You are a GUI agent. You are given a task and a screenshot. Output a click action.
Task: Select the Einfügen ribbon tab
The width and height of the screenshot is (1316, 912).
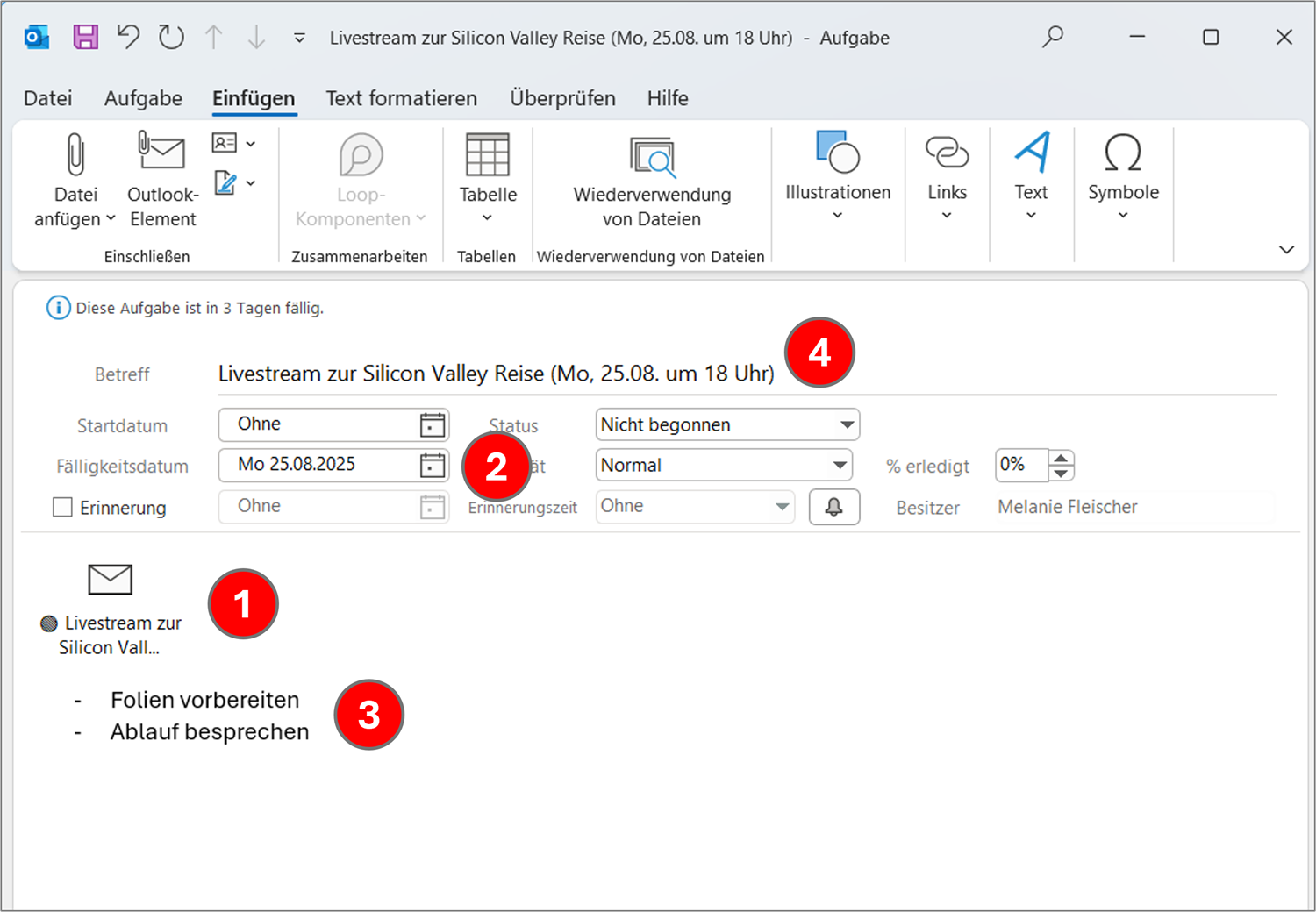pyautogui.click(x=254, y=98)
